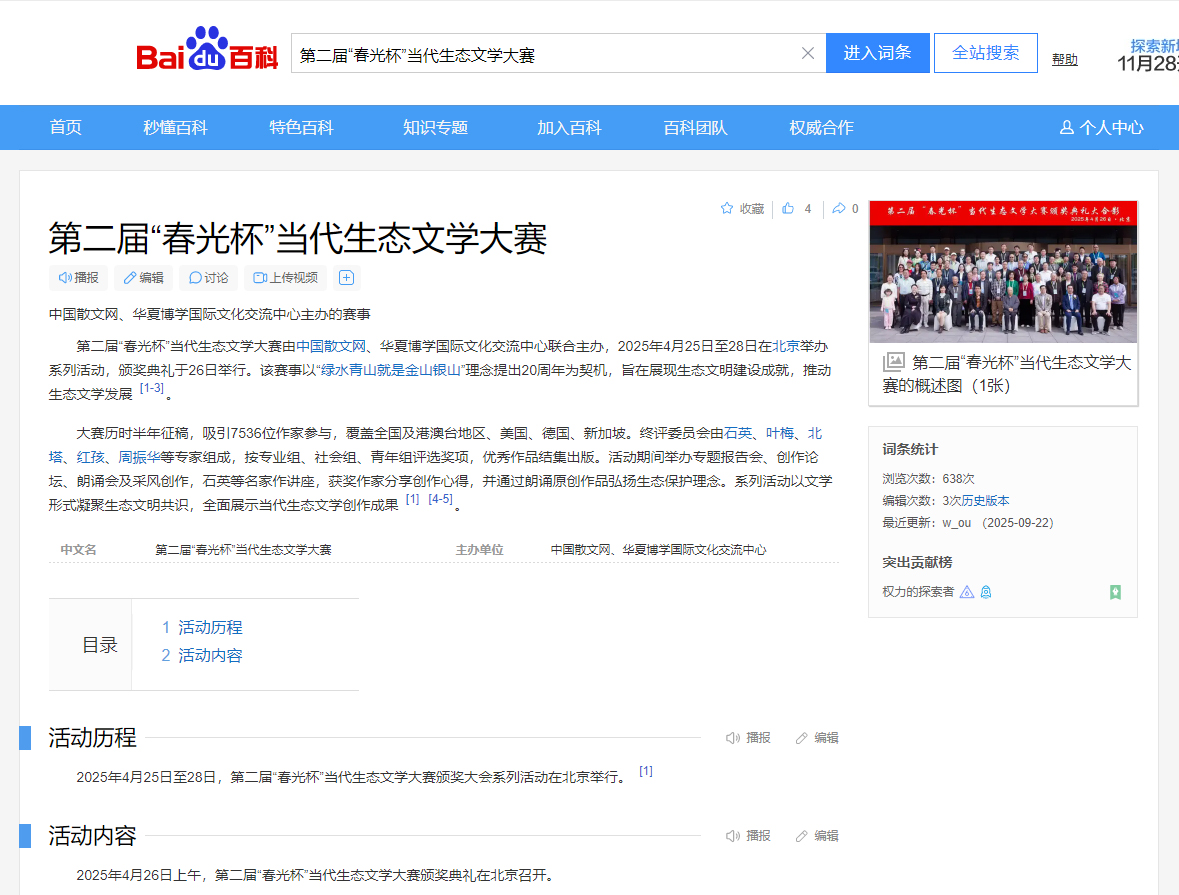Click the 上传视频 button
This screenshot has height=895, width=1179.
click(286, 278)
